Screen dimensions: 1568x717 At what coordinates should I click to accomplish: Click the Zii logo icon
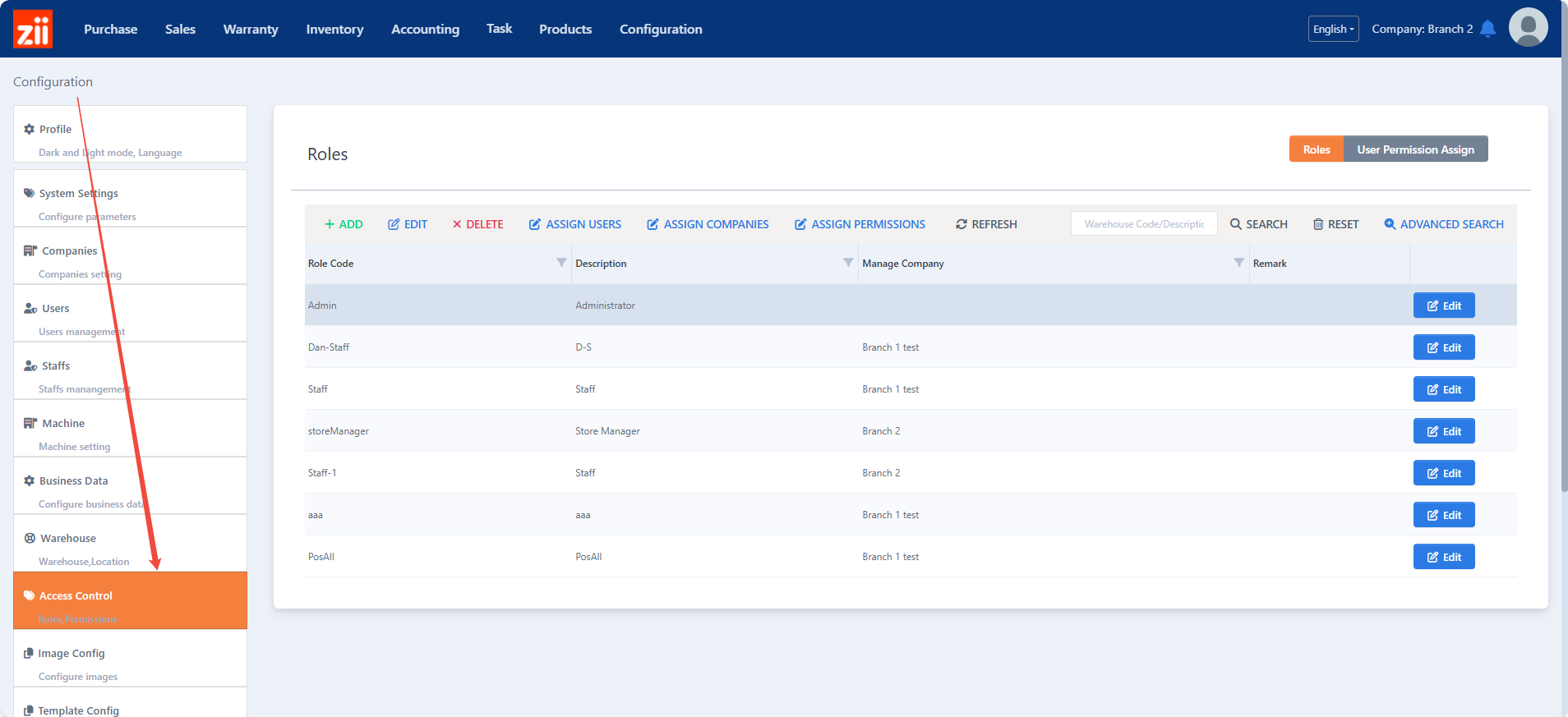[x=33, y=29]
